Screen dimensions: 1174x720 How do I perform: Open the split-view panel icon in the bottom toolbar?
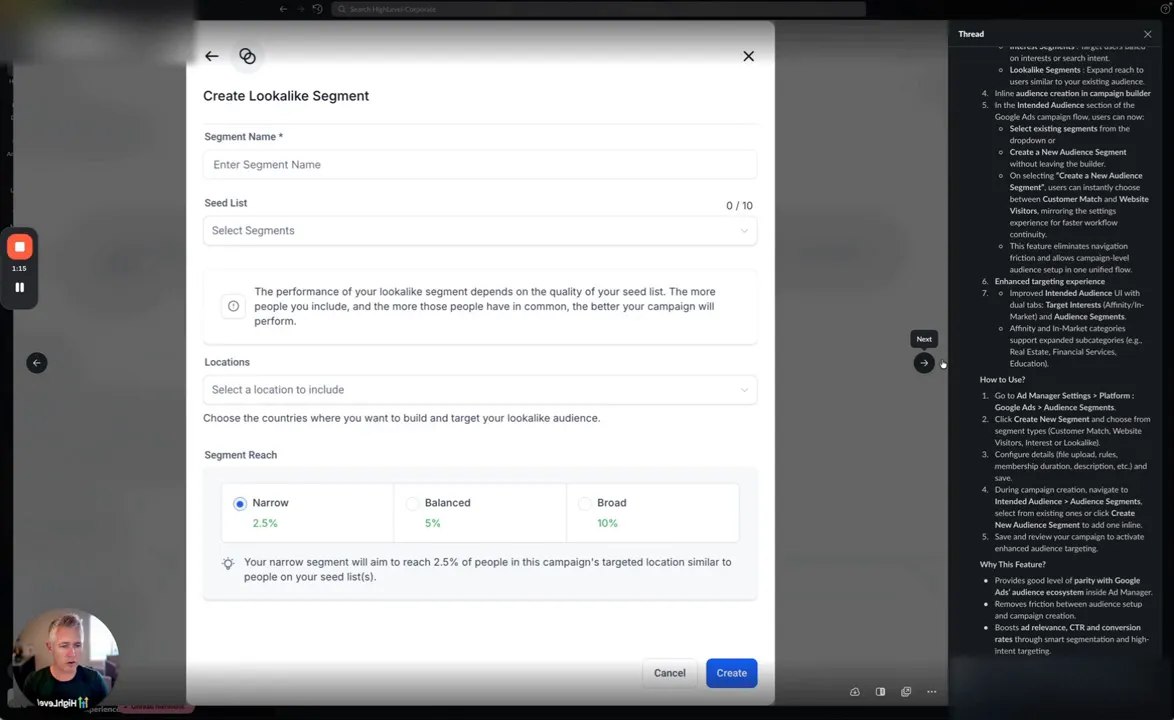pyautogui.click(x=880, y=691)
